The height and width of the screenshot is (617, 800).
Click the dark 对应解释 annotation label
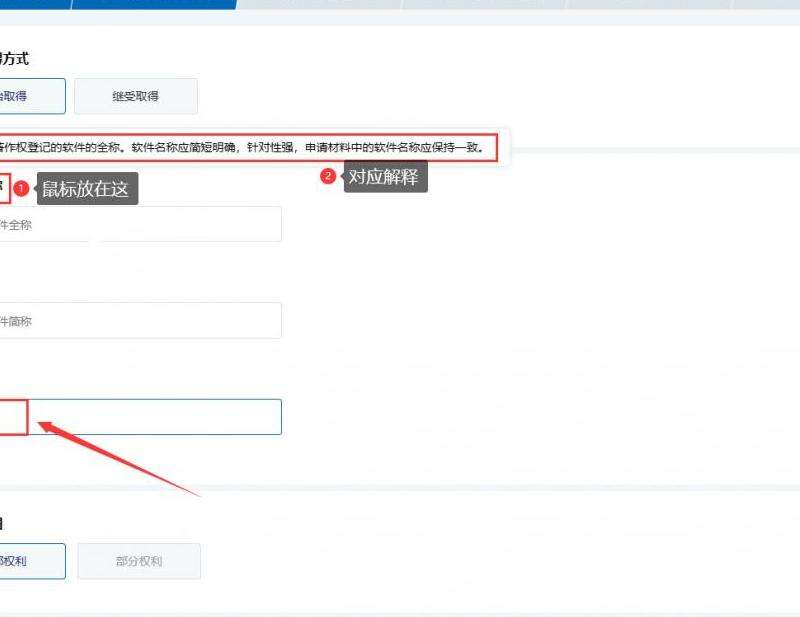pos(385,177)
